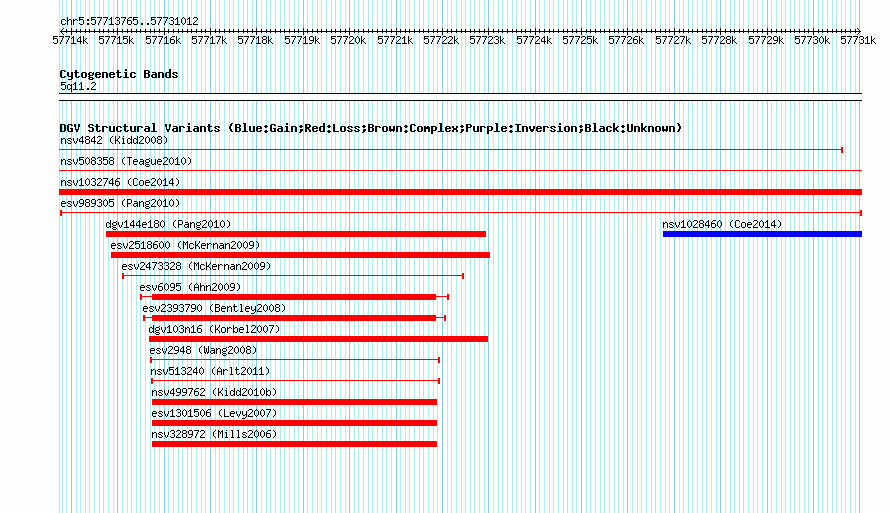Open dgv144e180 (Pang2010) variant label
The height and width of the screenshot is (513, 890).
pos(169,224)
